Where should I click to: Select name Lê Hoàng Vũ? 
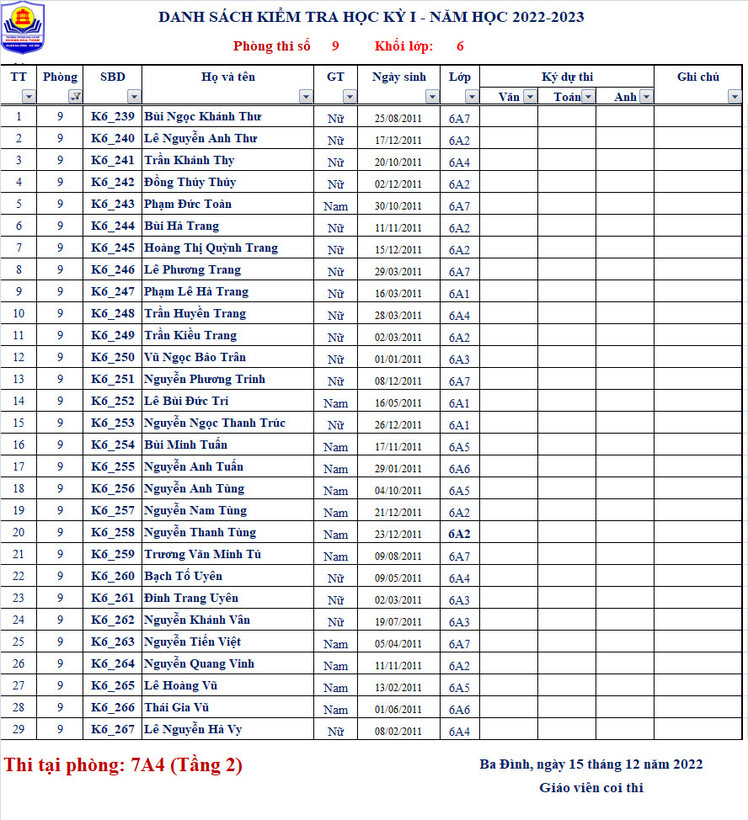[x=228, y=686]
